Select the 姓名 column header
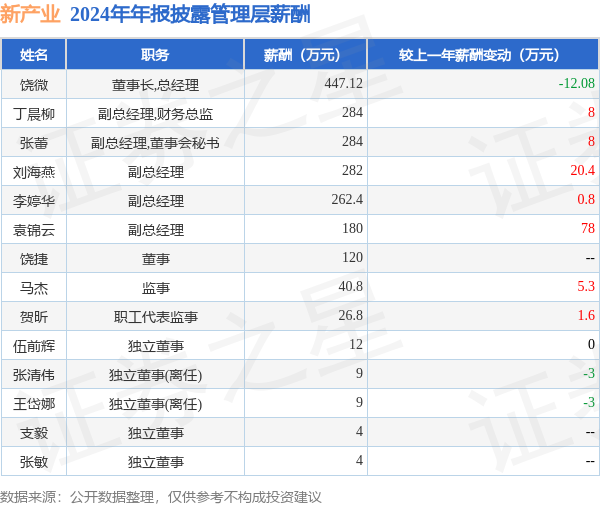The image size is (600, 506). (x=34, y=55)
